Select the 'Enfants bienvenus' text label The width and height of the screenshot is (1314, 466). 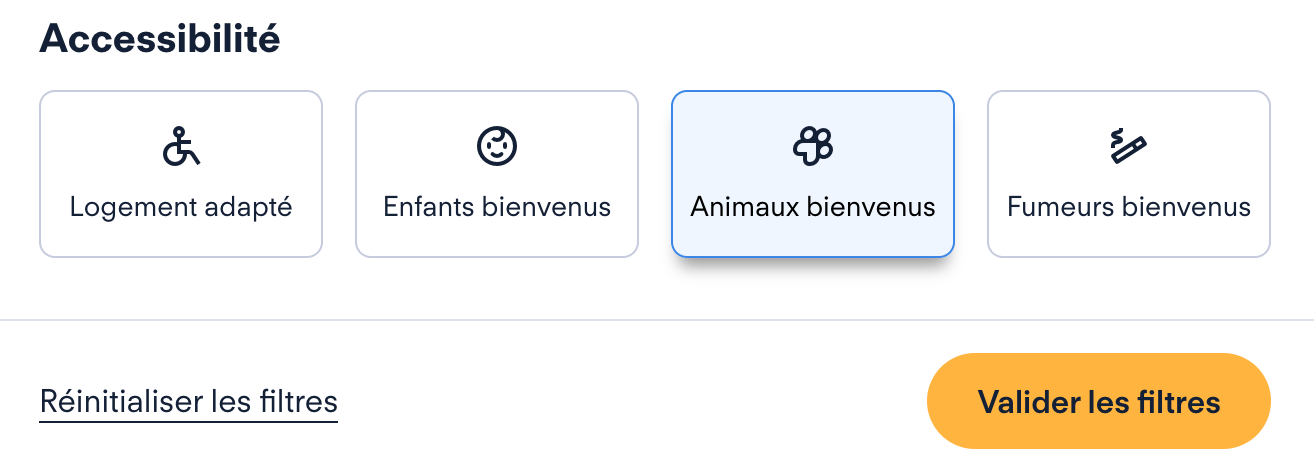pos(497,208)
